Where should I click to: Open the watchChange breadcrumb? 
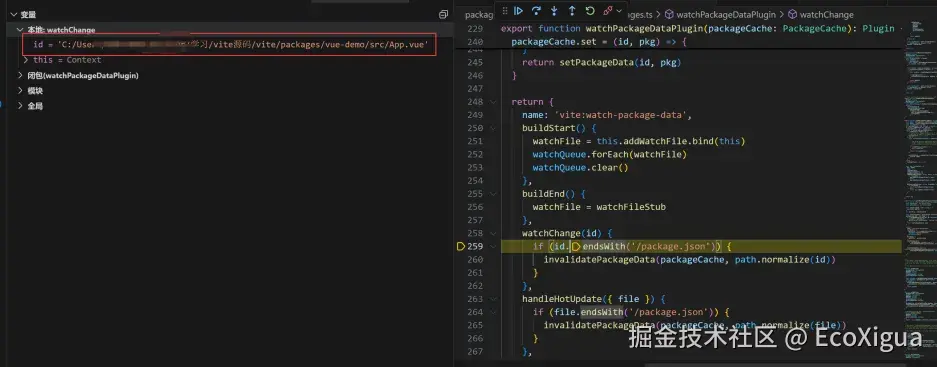[821, 14]
